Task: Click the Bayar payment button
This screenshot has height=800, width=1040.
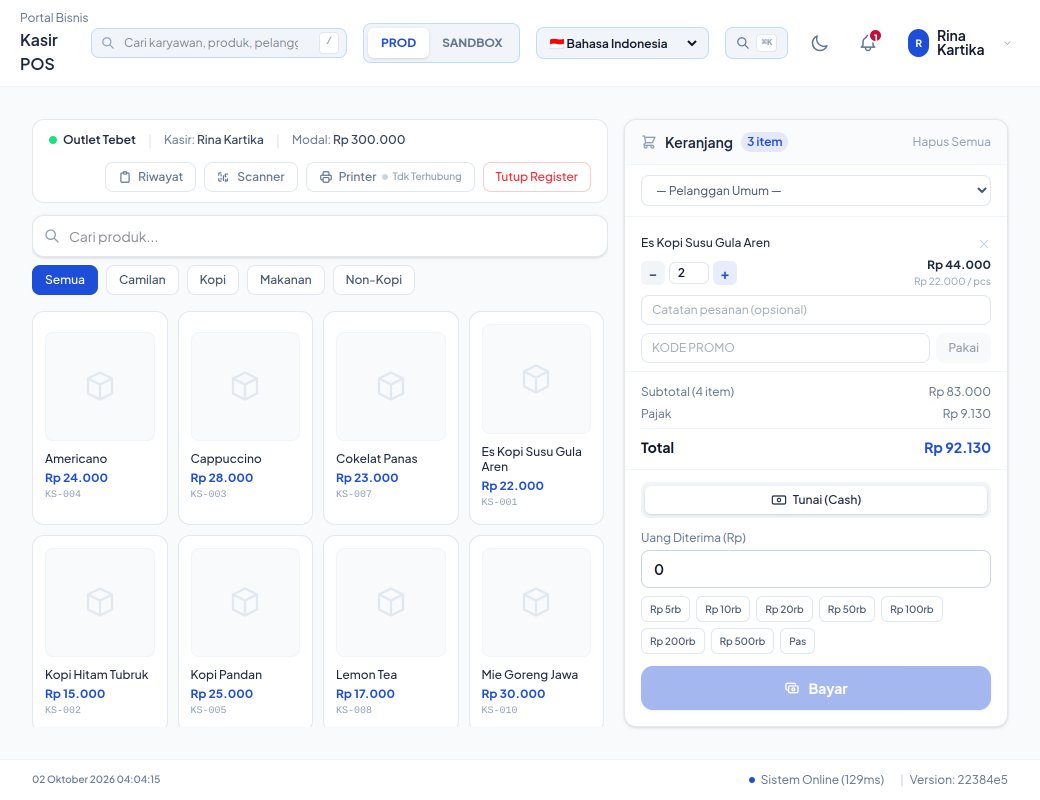Action: [816, 689]
